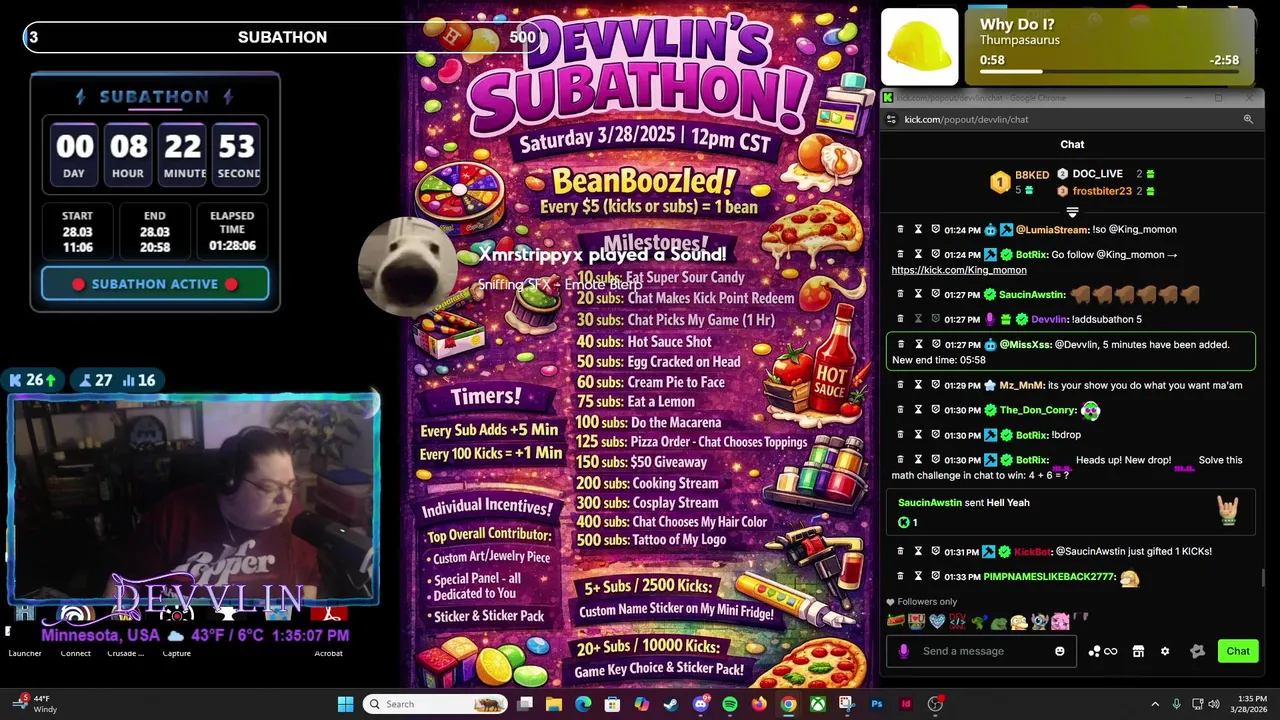Click the LumiaStream username in chat

tap(1051, 230)
